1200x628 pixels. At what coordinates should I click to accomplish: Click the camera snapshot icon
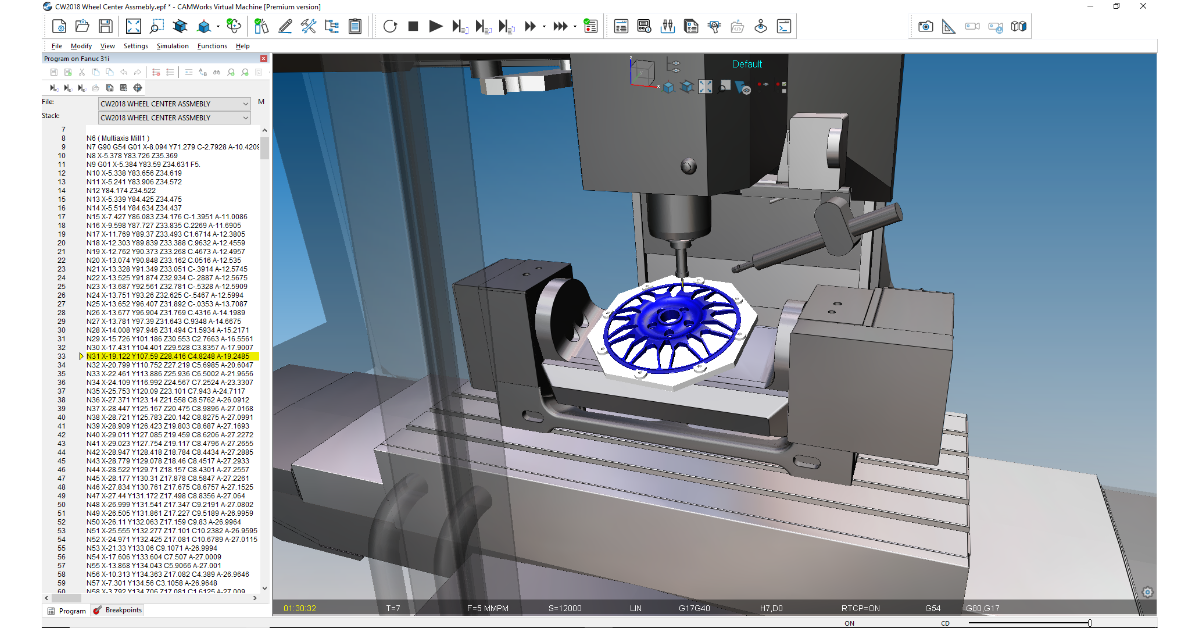click(926, 27)
